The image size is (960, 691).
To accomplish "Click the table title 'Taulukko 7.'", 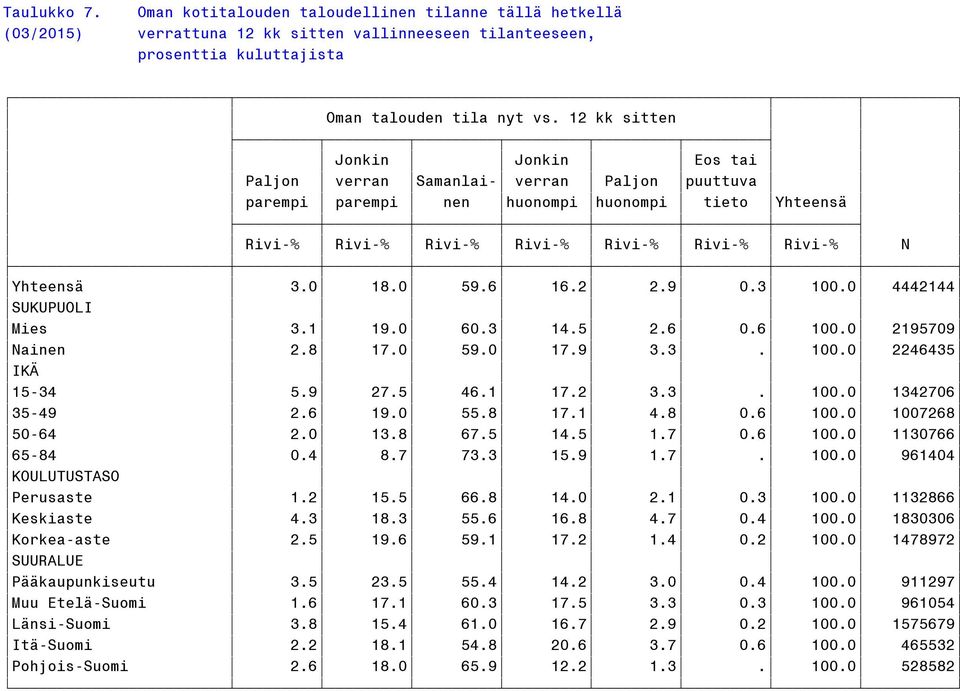I will pos(51,12).
